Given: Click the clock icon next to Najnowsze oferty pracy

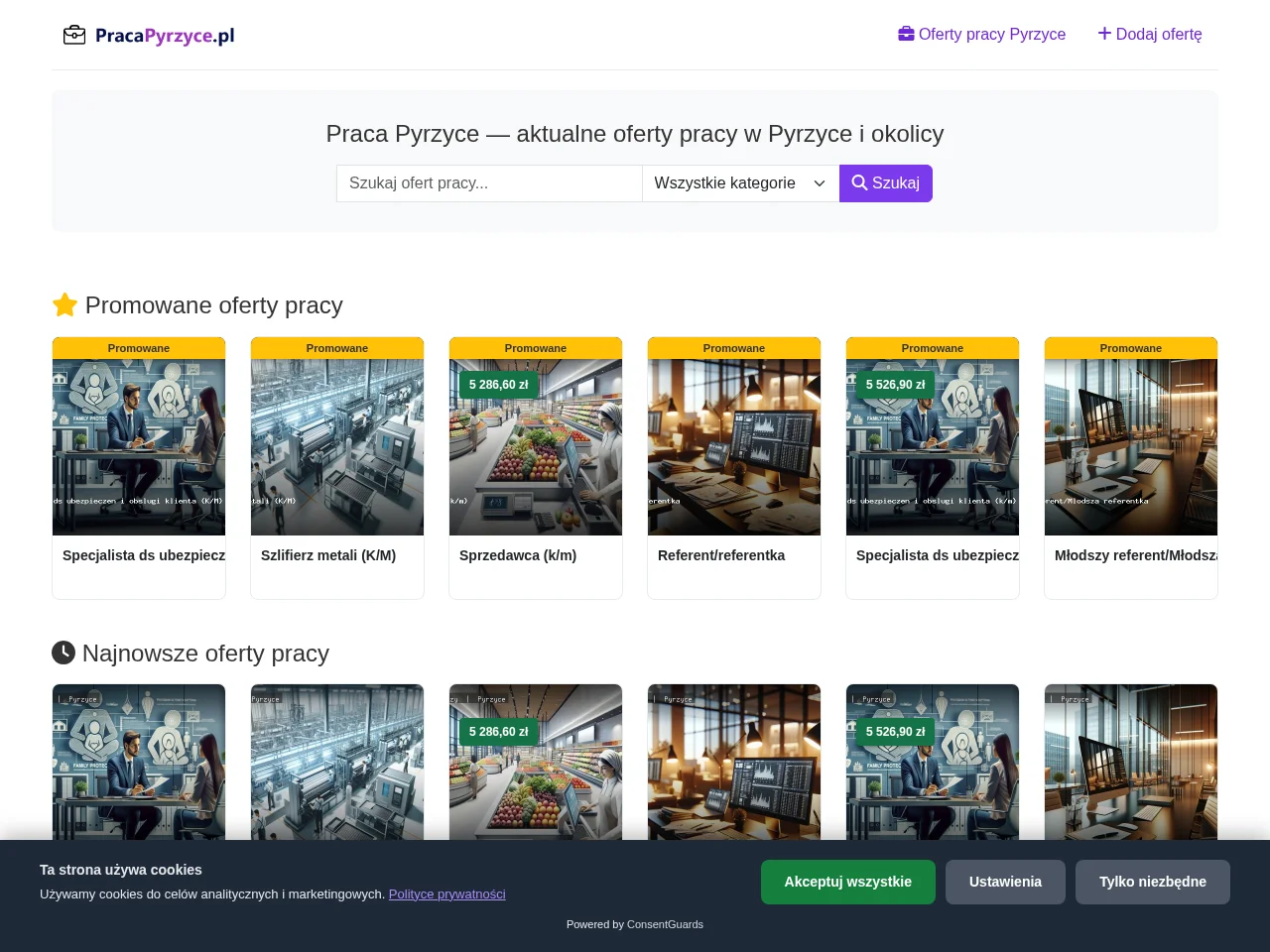Looking at the screenshot, I should coord(63,653).
